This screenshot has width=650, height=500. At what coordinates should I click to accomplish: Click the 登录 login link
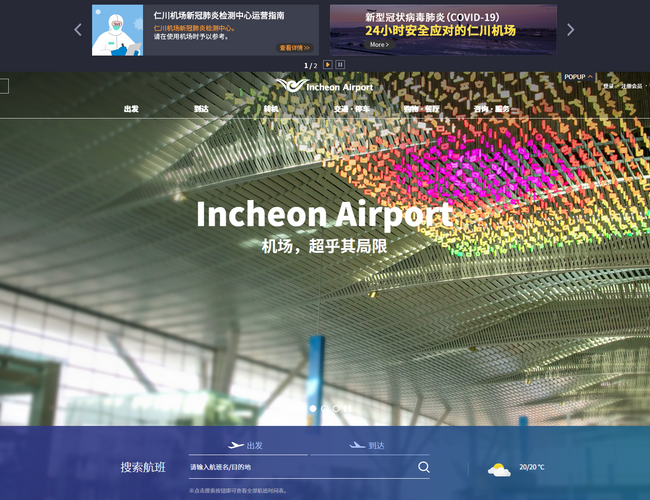click(608, 86)
